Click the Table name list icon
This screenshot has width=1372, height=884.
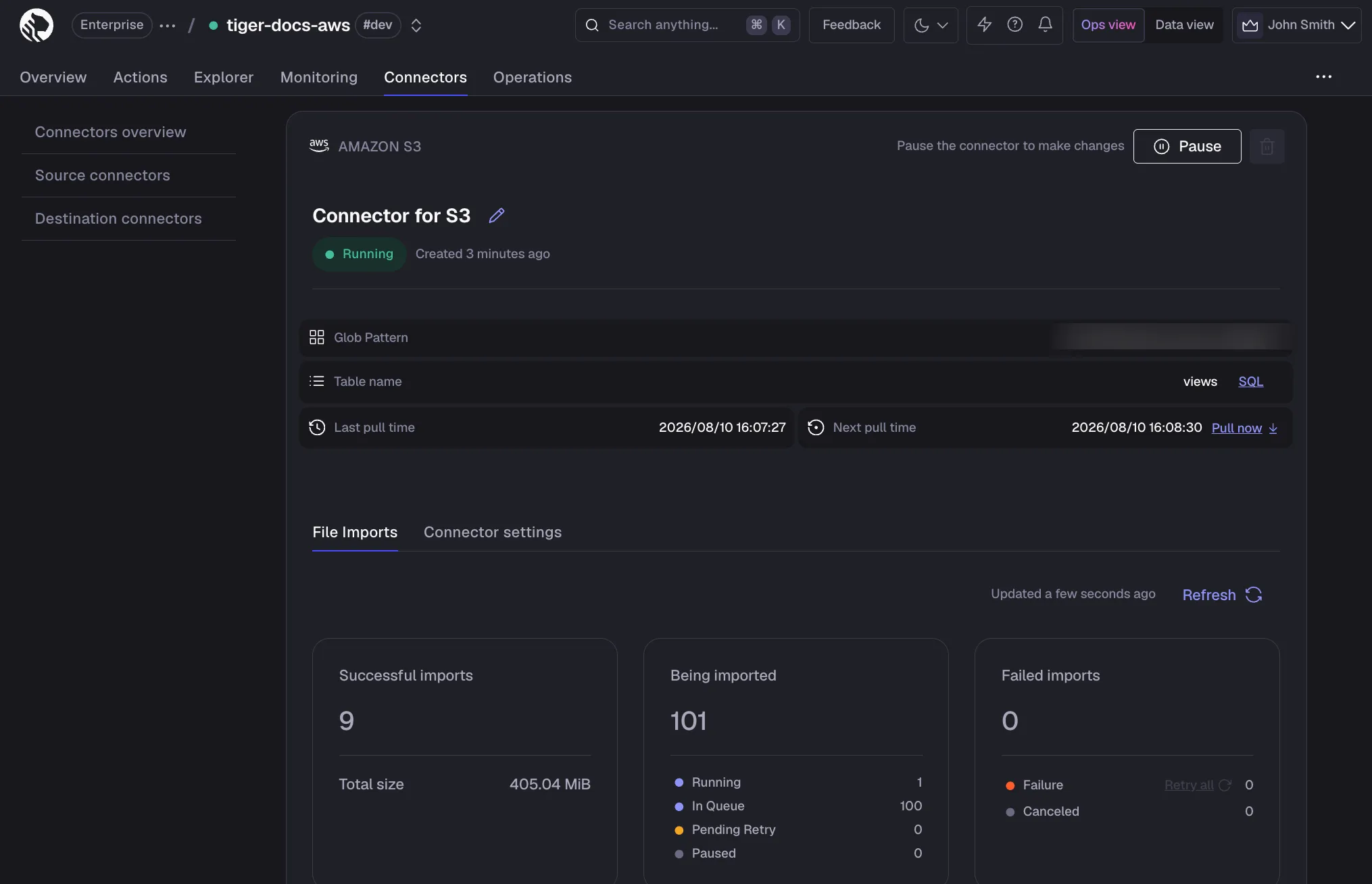click(317, 381)
